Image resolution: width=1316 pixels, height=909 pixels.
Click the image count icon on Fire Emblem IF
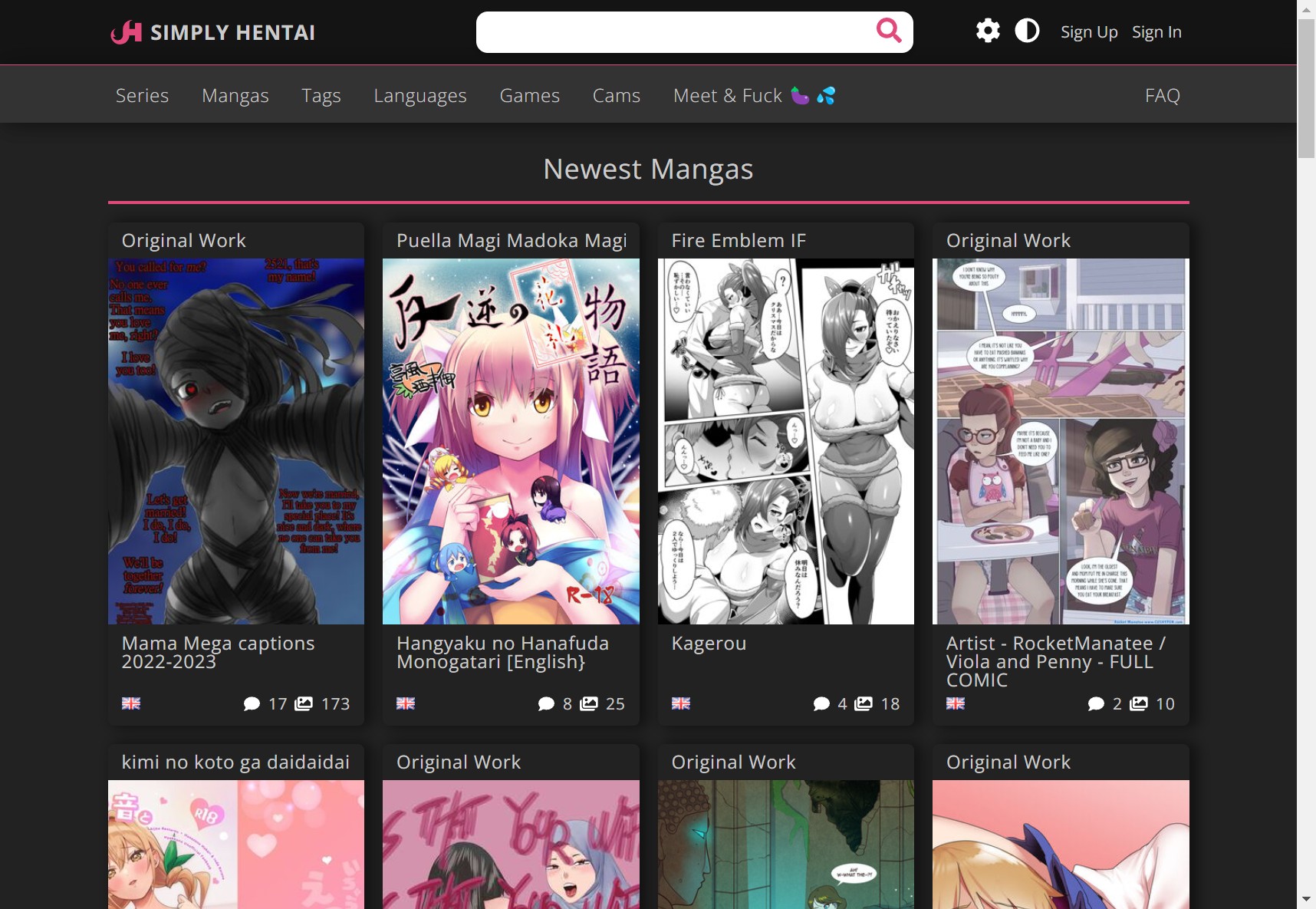click(864, 703)
